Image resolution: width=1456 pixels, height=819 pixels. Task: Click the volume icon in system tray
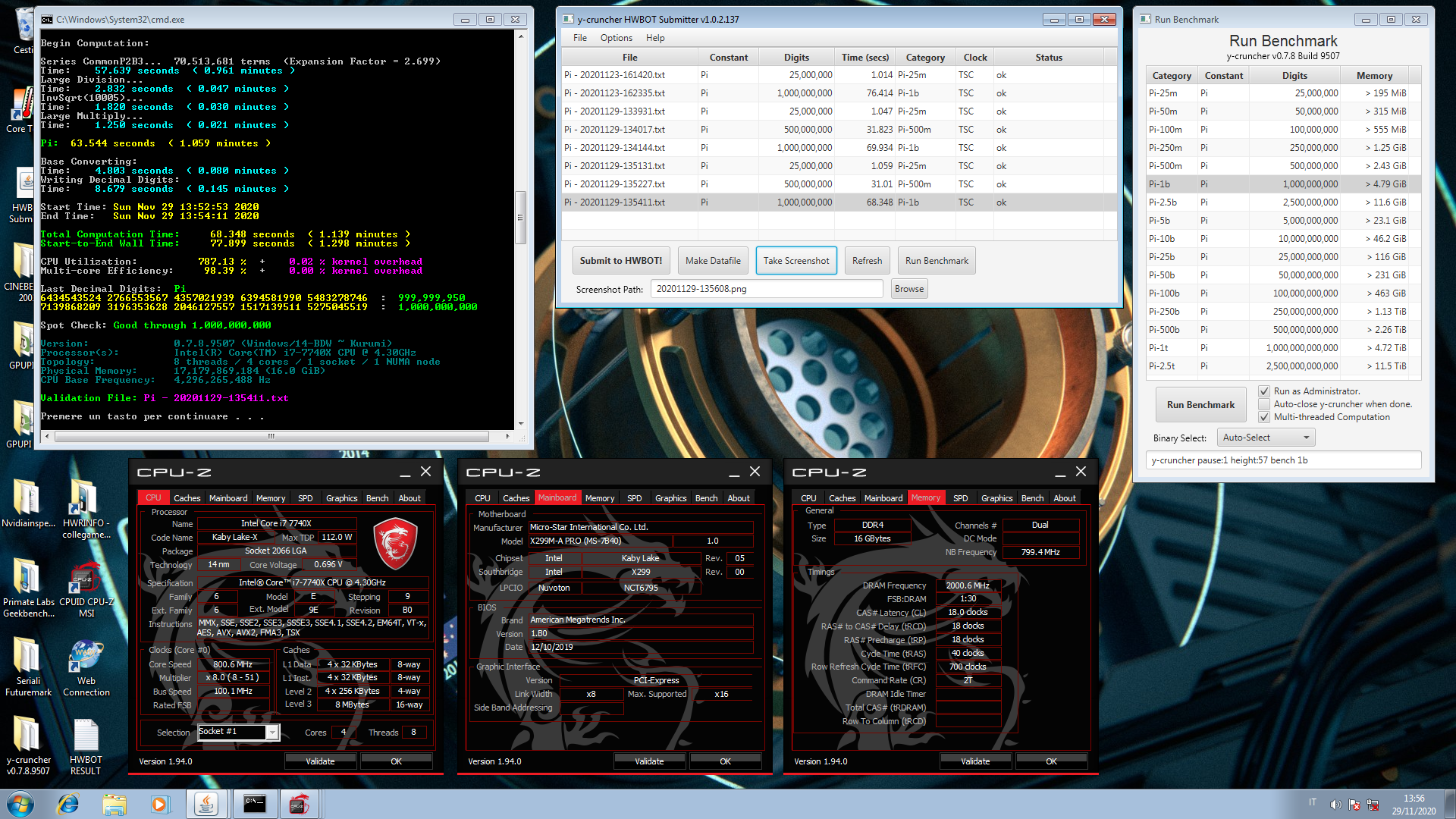point(1335,805)
